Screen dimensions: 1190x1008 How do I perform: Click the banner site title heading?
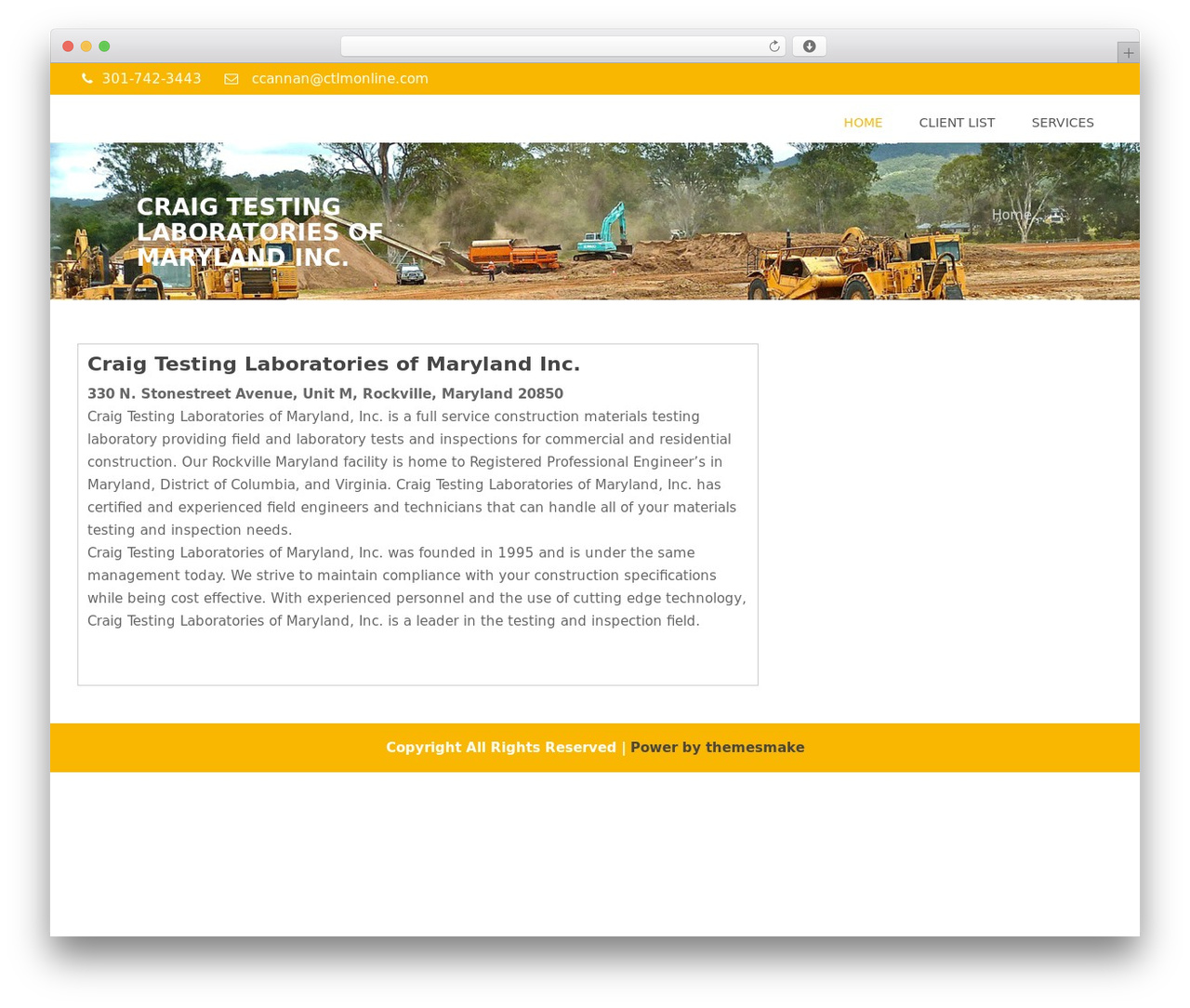coord(259,232)
